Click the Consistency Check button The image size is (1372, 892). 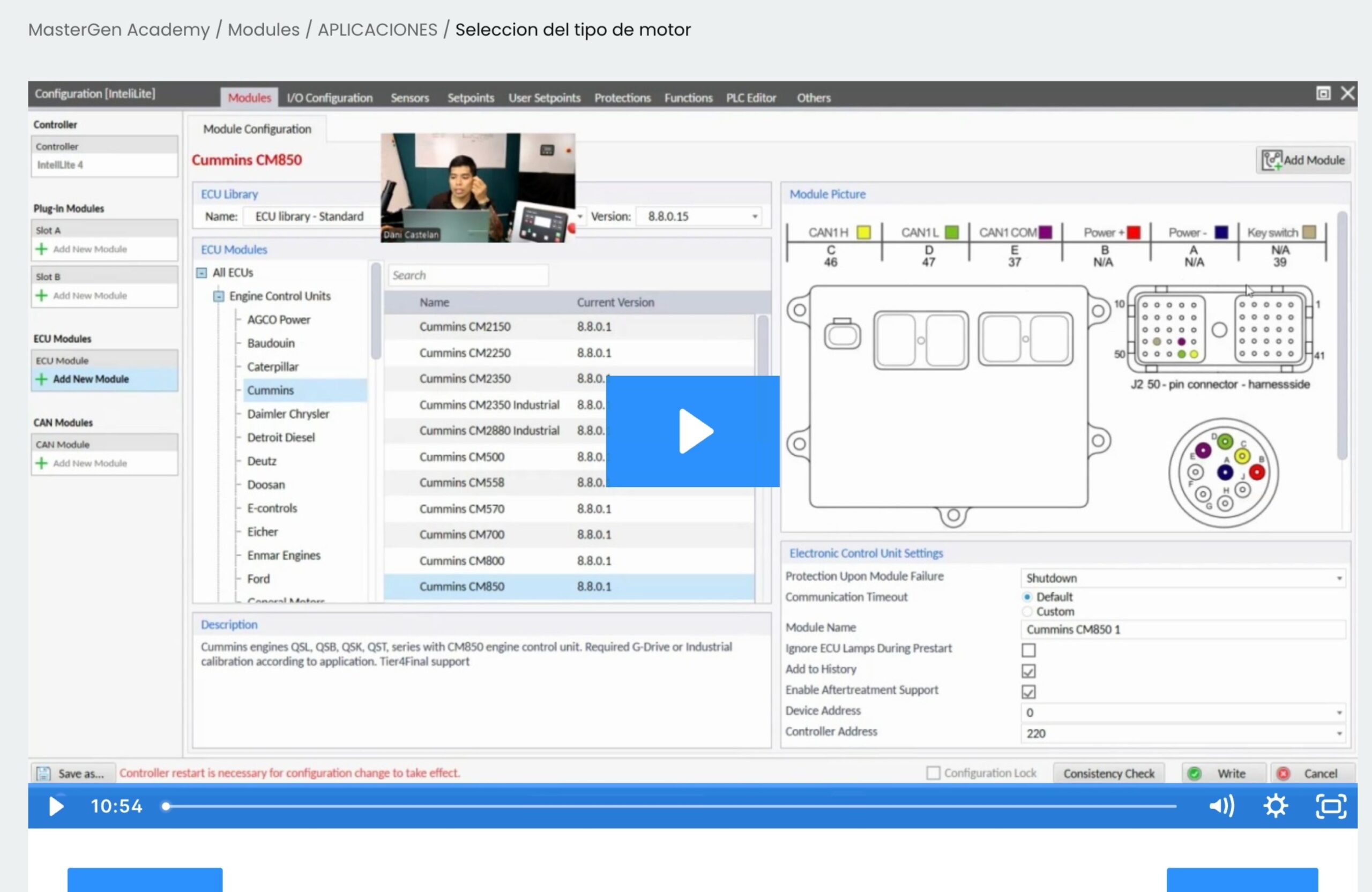click(1108, 773)
